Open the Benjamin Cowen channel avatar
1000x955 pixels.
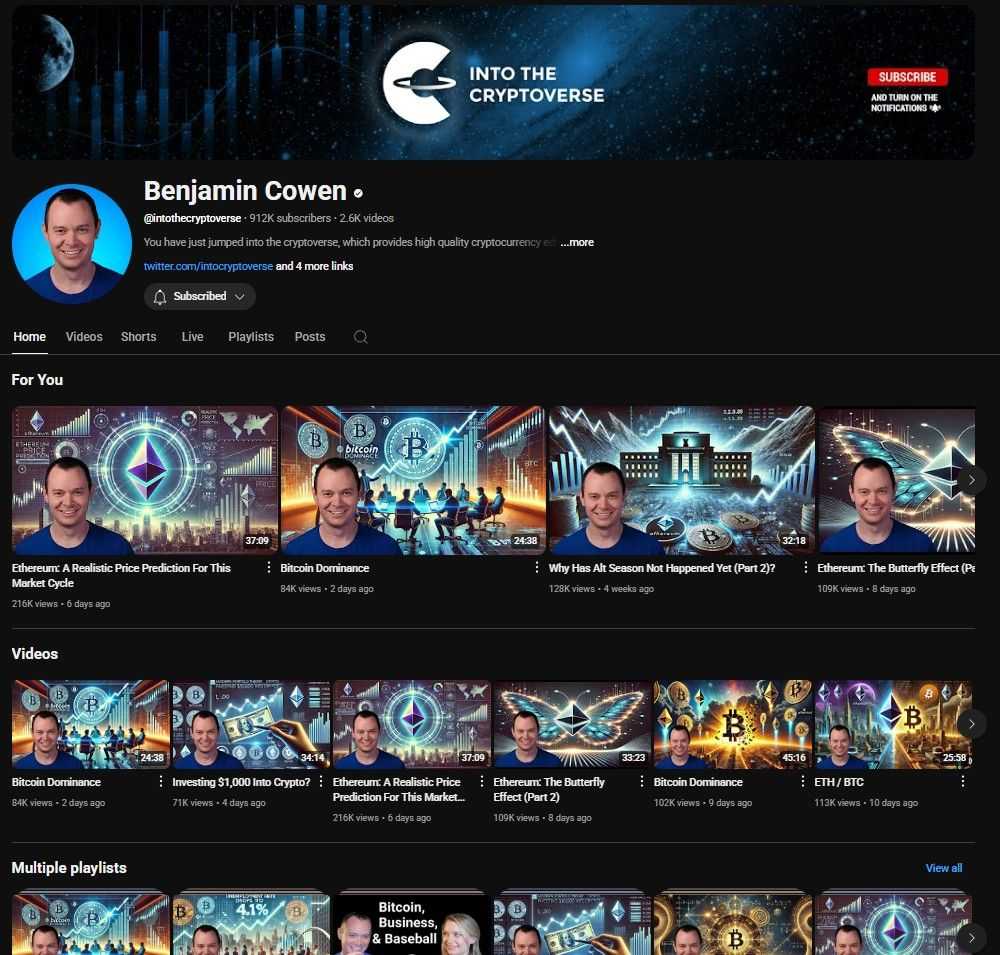[x=72, y=243]
